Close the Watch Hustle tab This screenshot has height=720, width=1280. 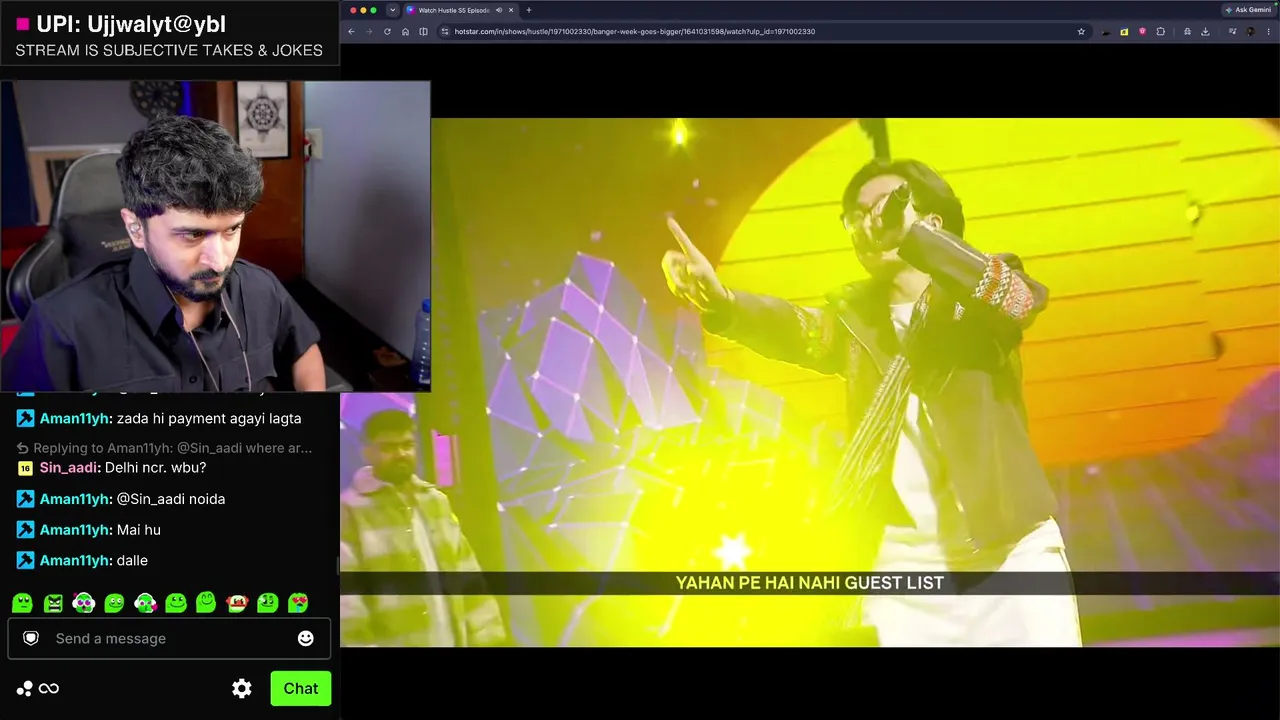pyautogui.click(x=511, y=10)
